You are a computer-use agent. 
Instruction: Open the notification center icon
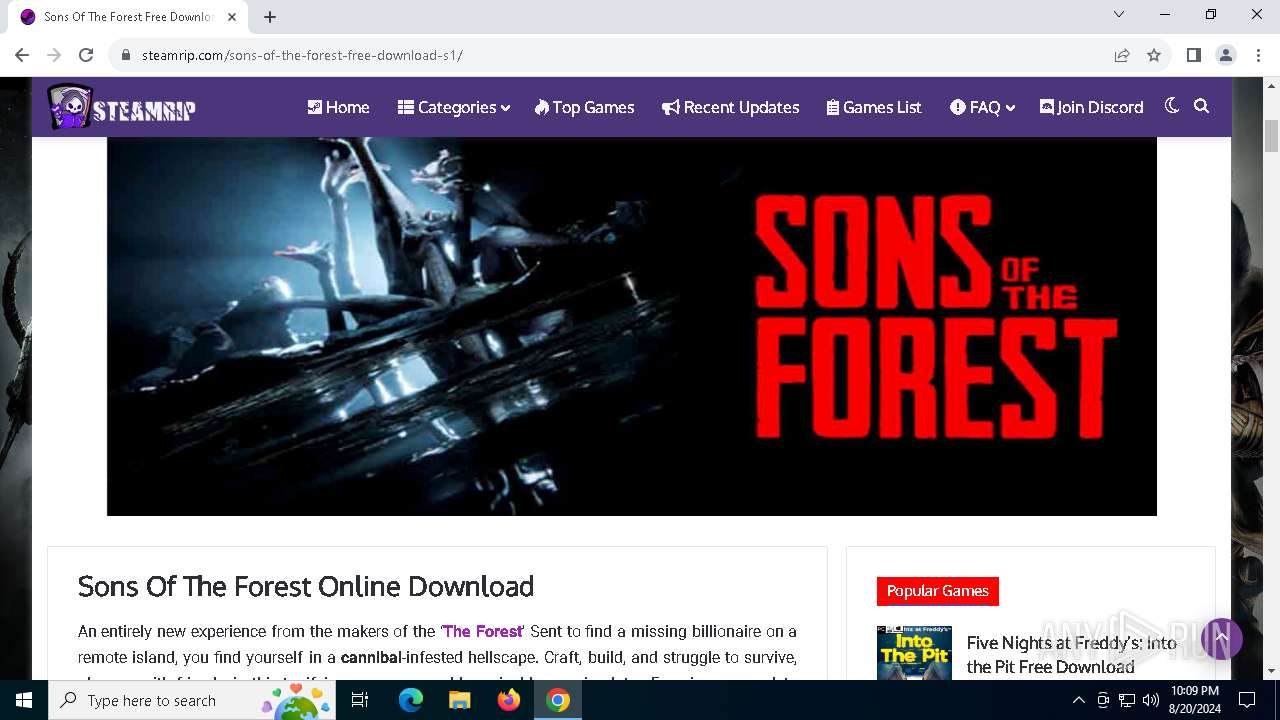tap(1247, 700)
